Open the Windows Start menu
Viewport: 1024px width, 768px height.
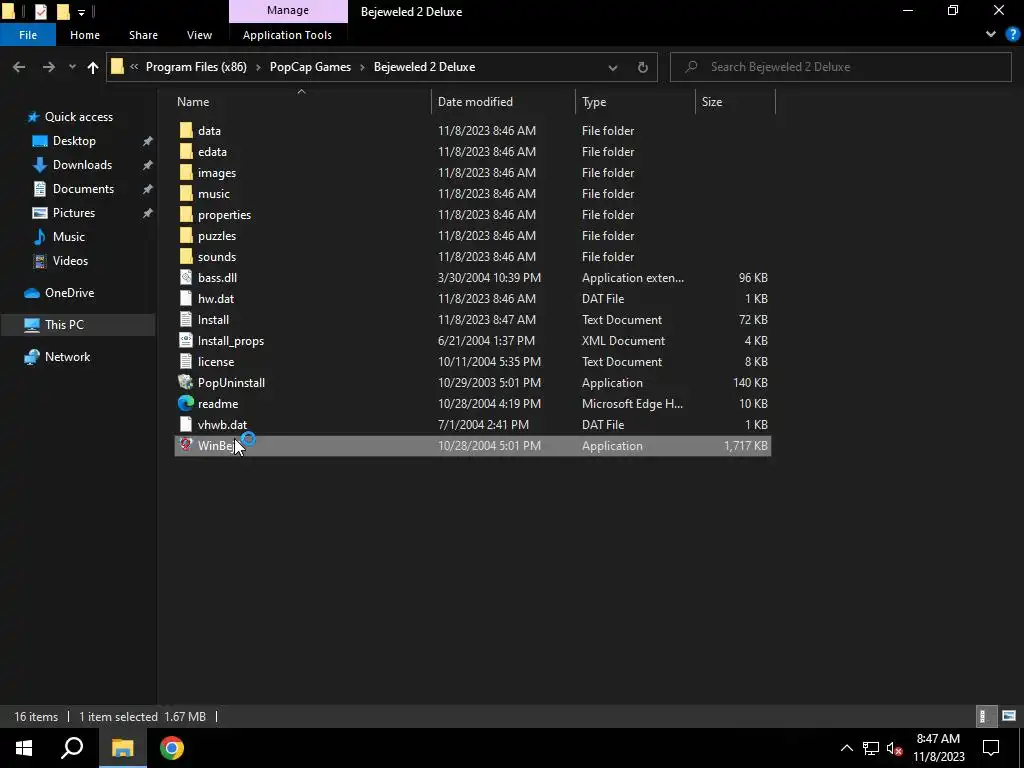(x=24, y=748)
